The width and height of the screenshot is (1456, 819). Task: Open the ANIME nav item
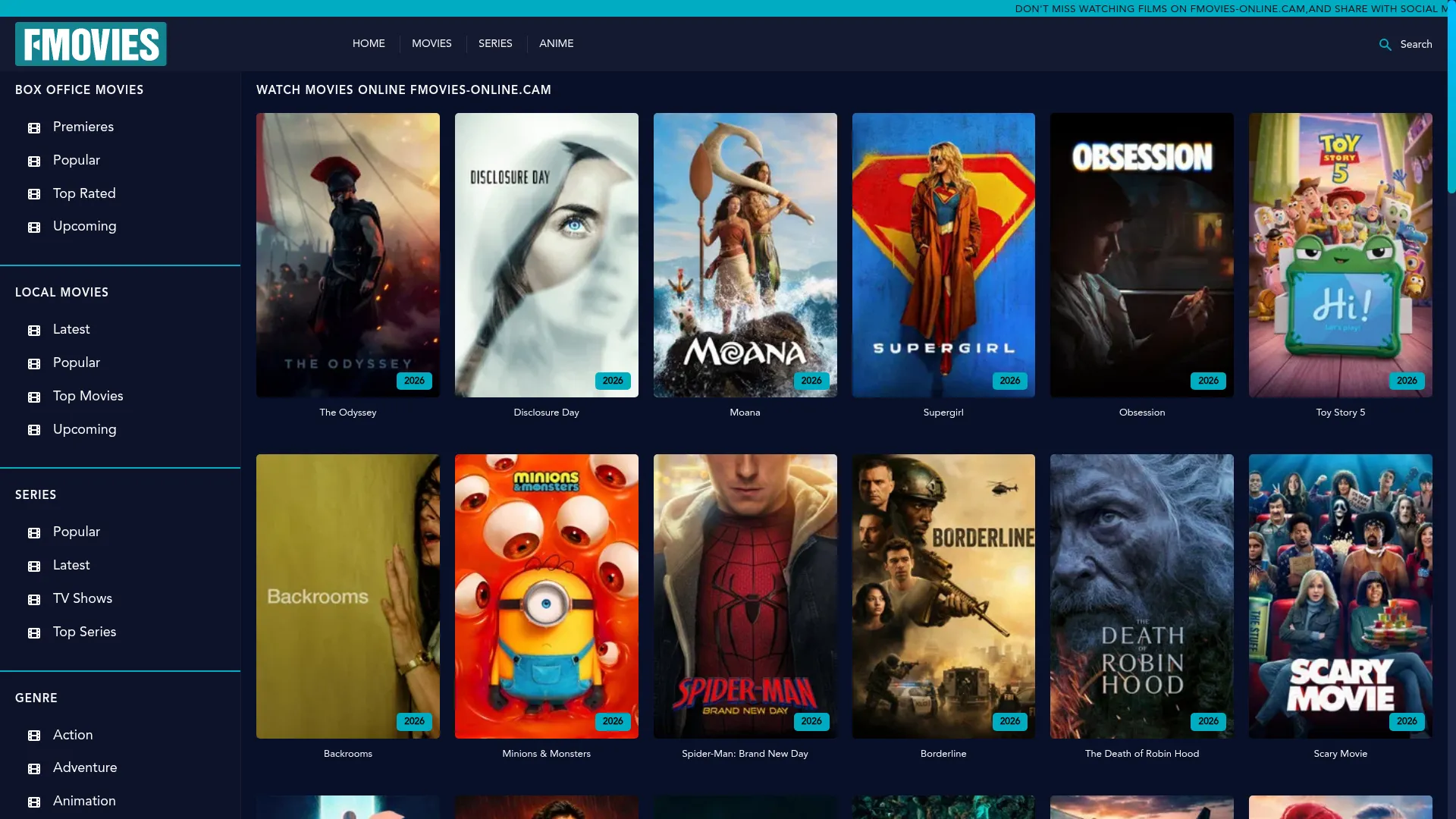tap(556, 43)
